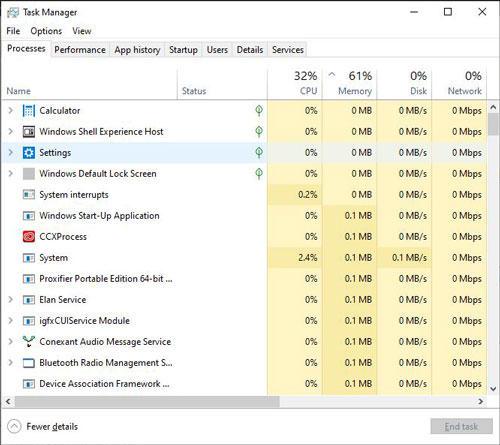Switch to the Performance tab
500x445 pixels.
tap(80, 50)
